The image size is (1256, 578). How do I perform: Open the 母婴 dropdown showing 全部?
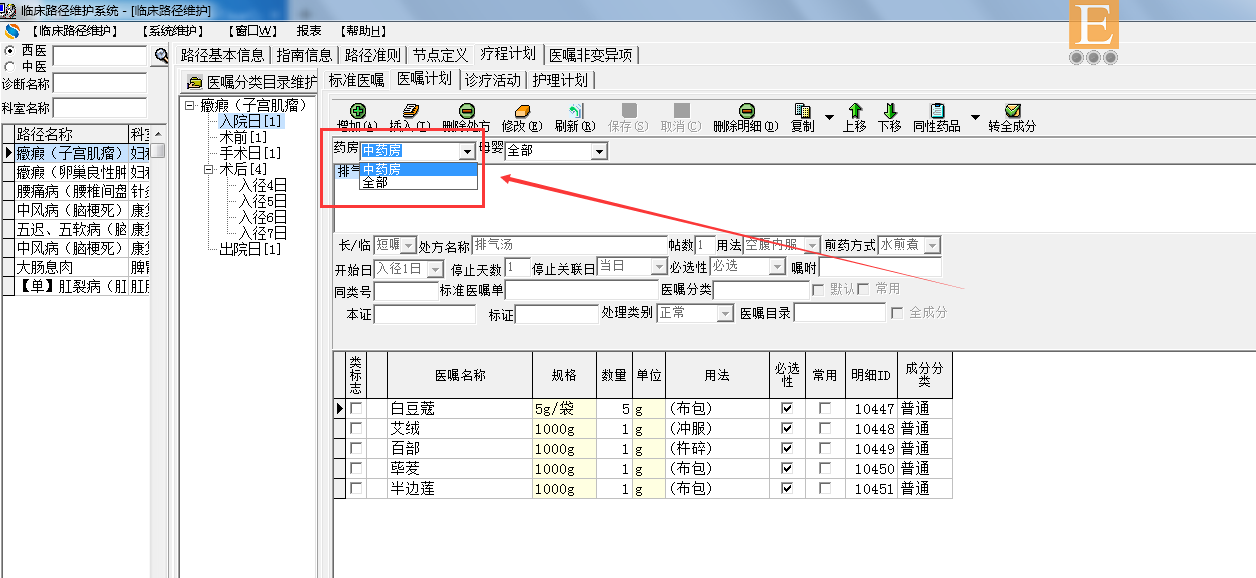tap(599, 152)
